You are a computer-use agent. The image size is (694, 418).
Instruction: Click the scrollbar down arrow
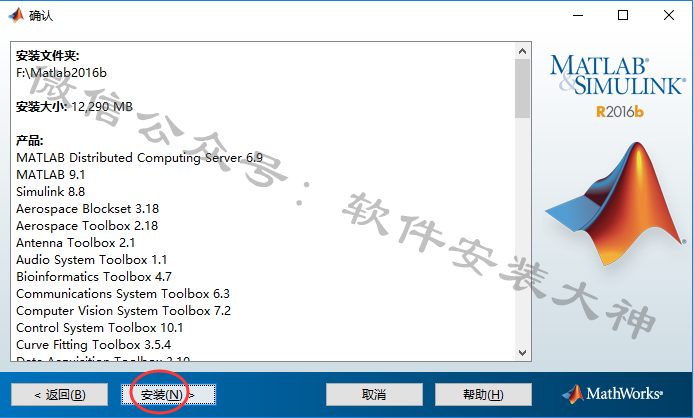(x=522, y=352)
